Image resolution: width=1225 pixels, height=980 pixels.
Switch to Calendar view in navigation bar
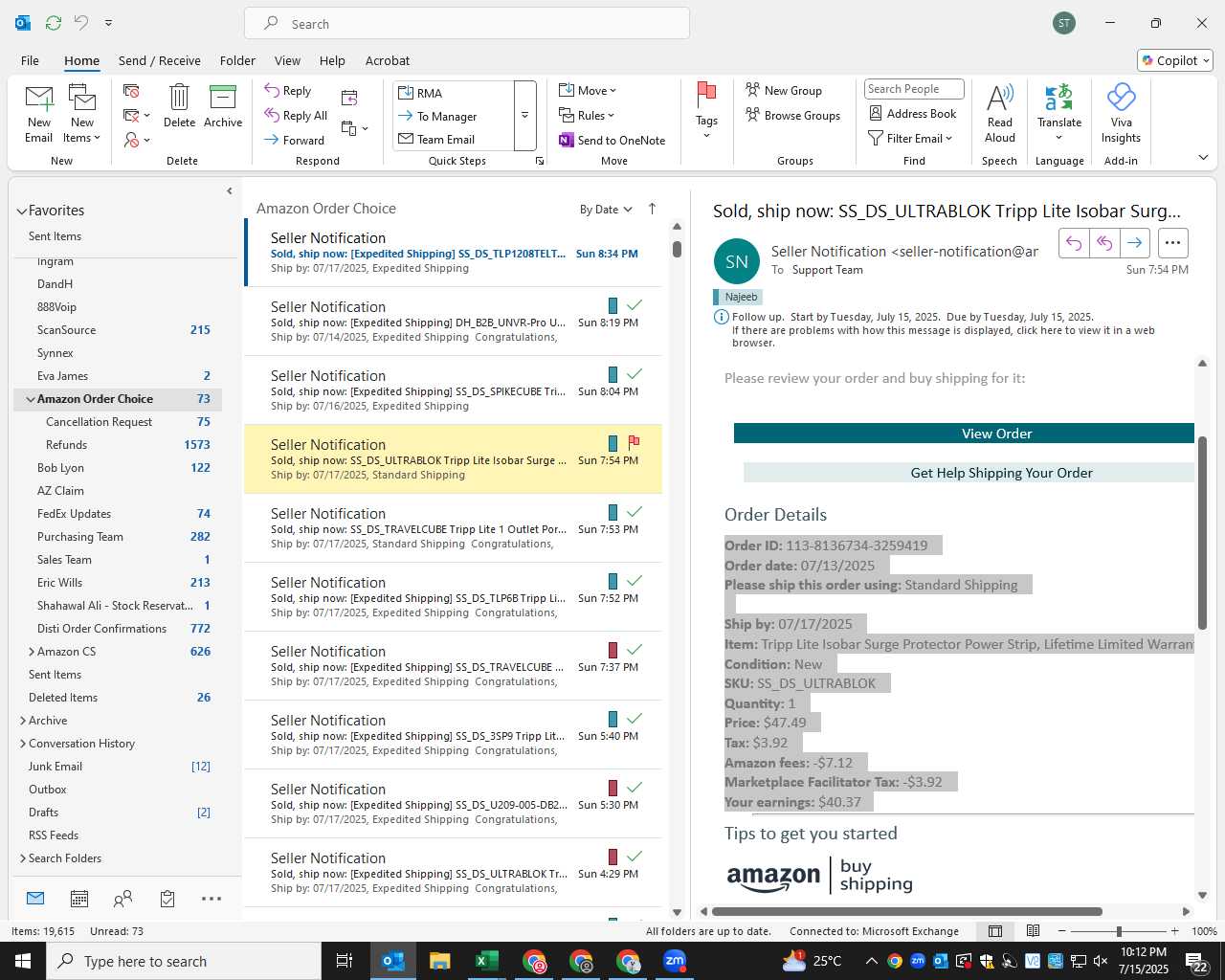(79, 899)
